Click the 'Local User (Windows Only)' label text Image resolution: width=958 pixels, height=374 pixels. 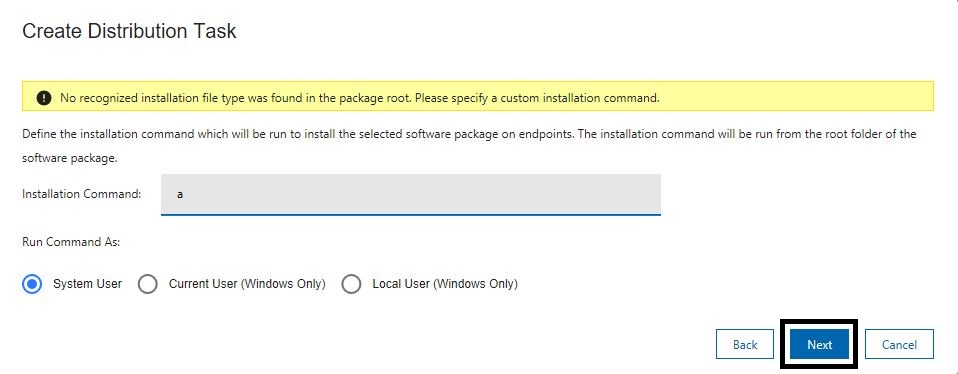point(445,284)
